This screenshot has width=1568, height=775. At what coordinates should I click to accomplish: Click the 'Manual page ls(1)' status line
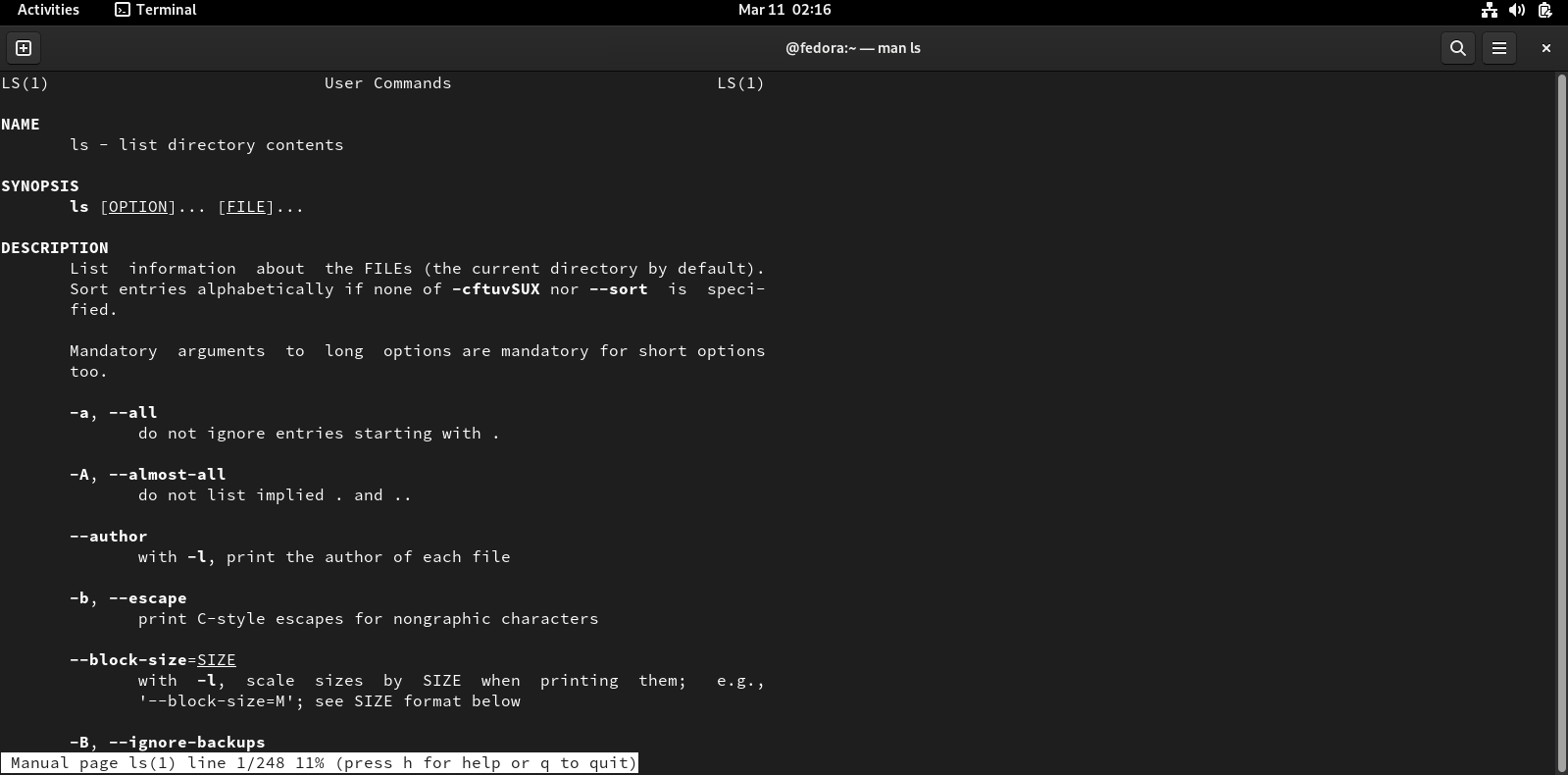pos(320,763)
